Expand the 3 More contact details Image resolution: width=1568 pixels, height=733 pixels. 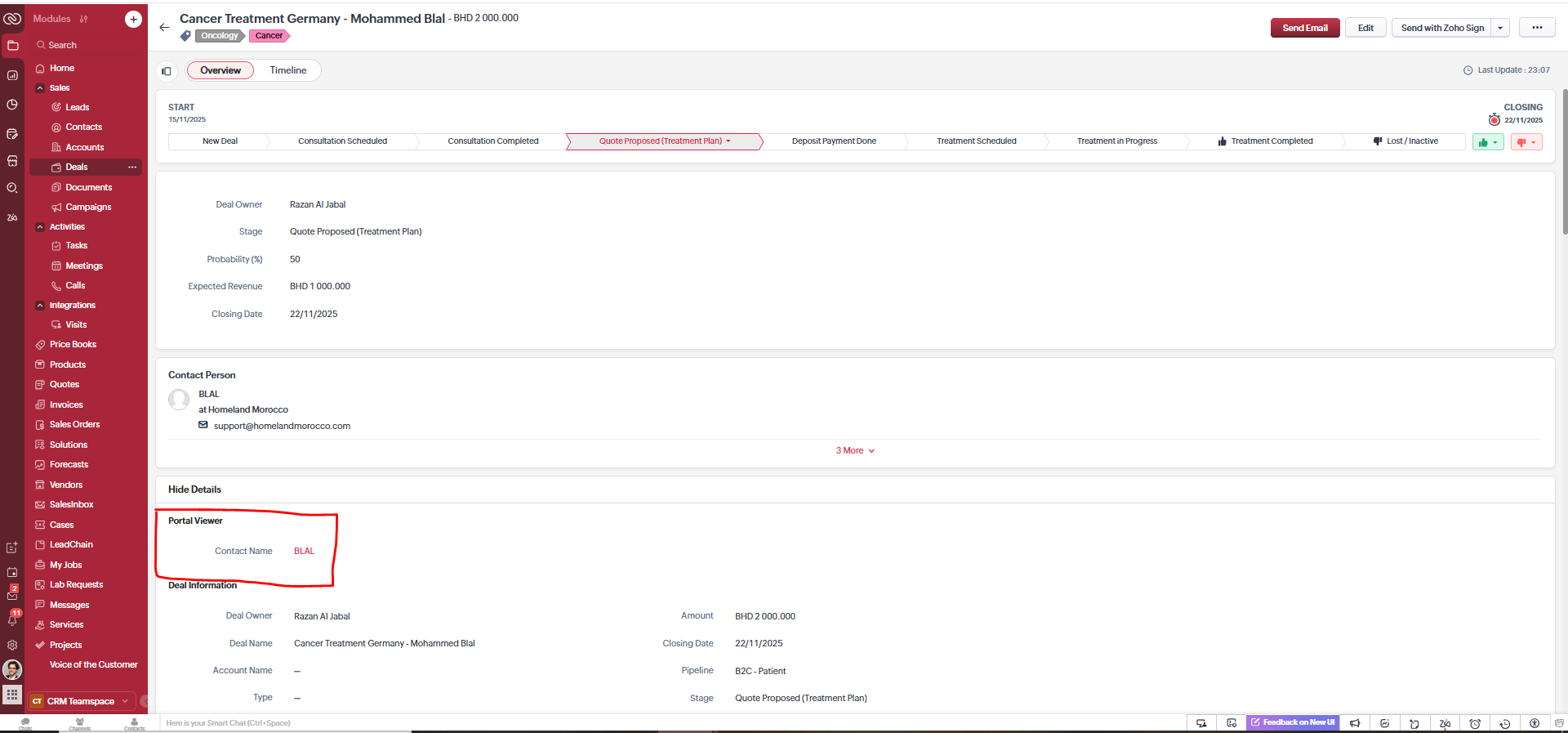tap(854, 451)
